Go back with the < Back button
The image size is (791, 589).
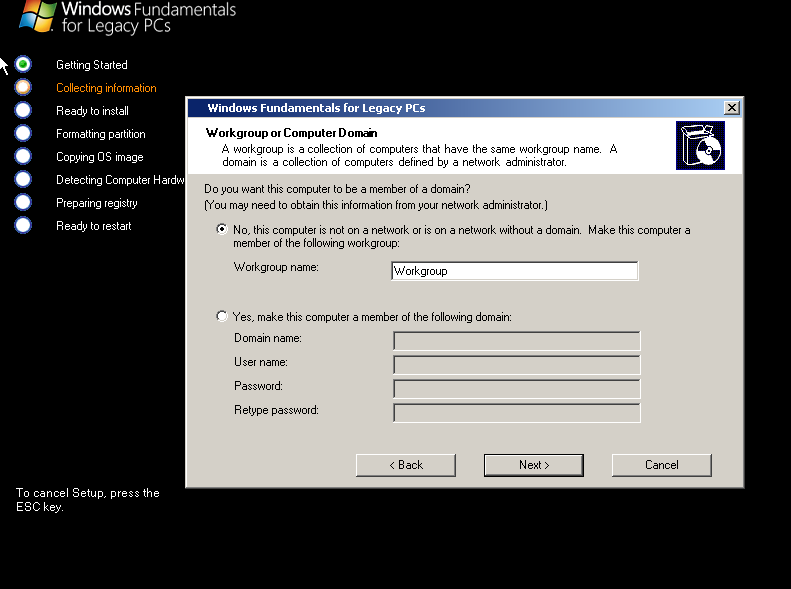click(406, 465)
